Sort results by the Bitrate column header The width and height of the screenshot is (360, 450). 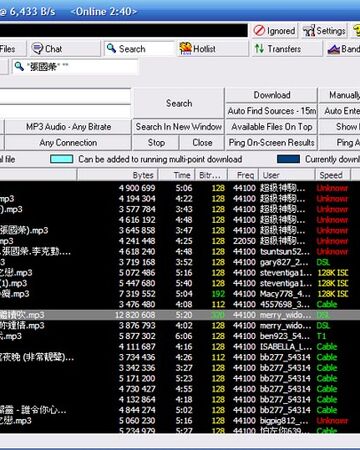point(212,175)
